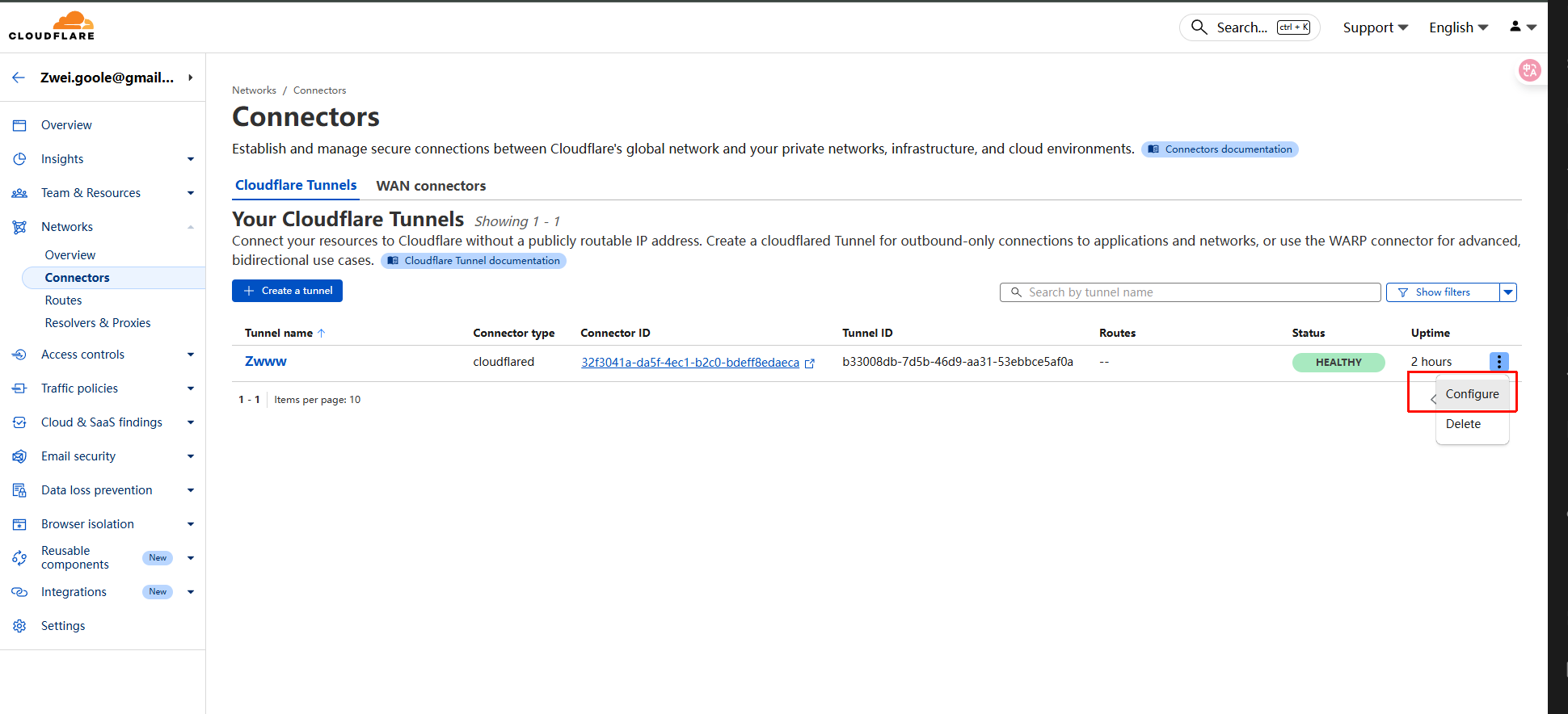
Task: Click the Access controls icon
Action: 19,355
